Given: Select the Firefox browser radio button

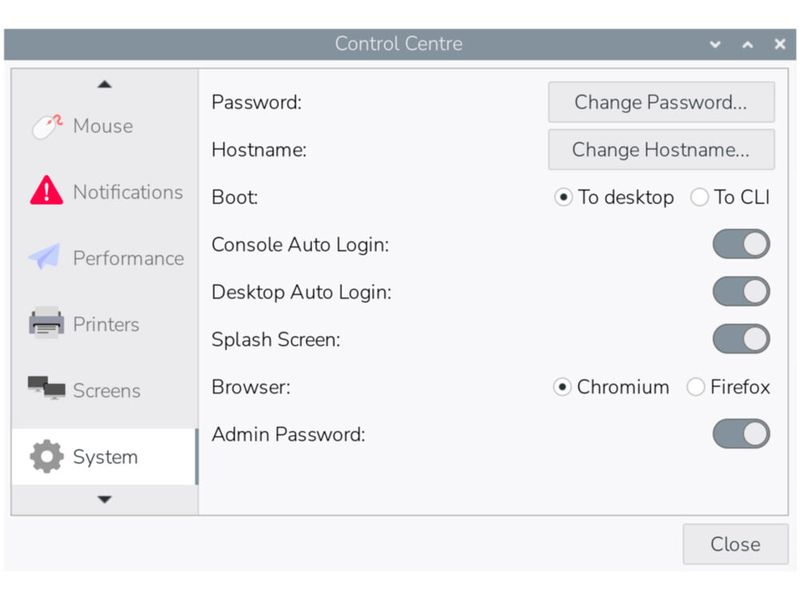Looking at the screenshot, I should click(x=696, y=387).
